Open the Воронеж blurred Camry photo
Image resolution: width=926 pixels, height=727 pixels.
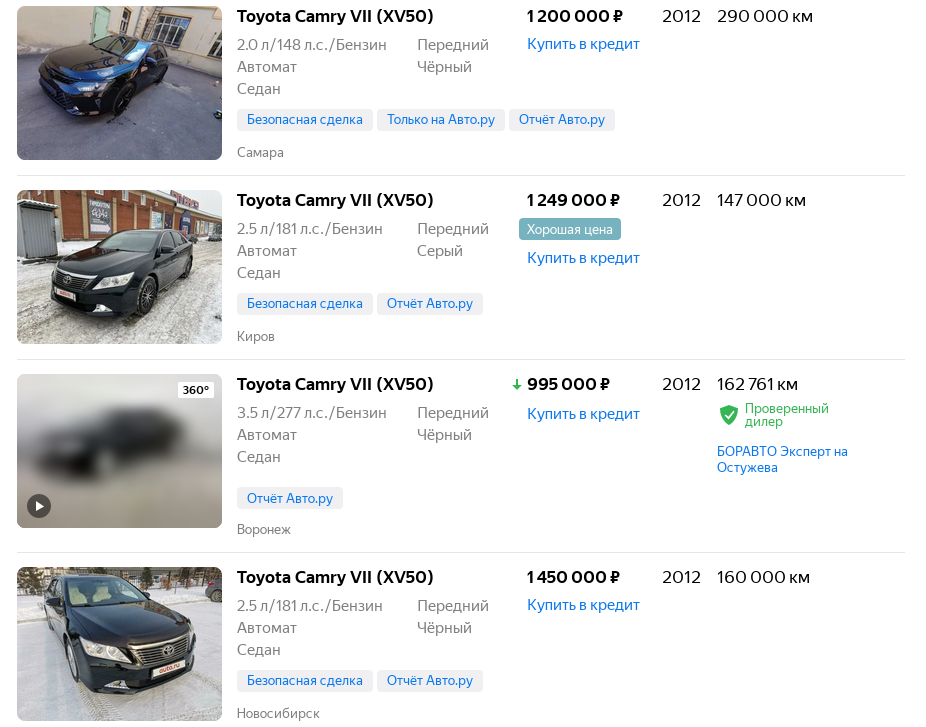click(x=119, y=451)
